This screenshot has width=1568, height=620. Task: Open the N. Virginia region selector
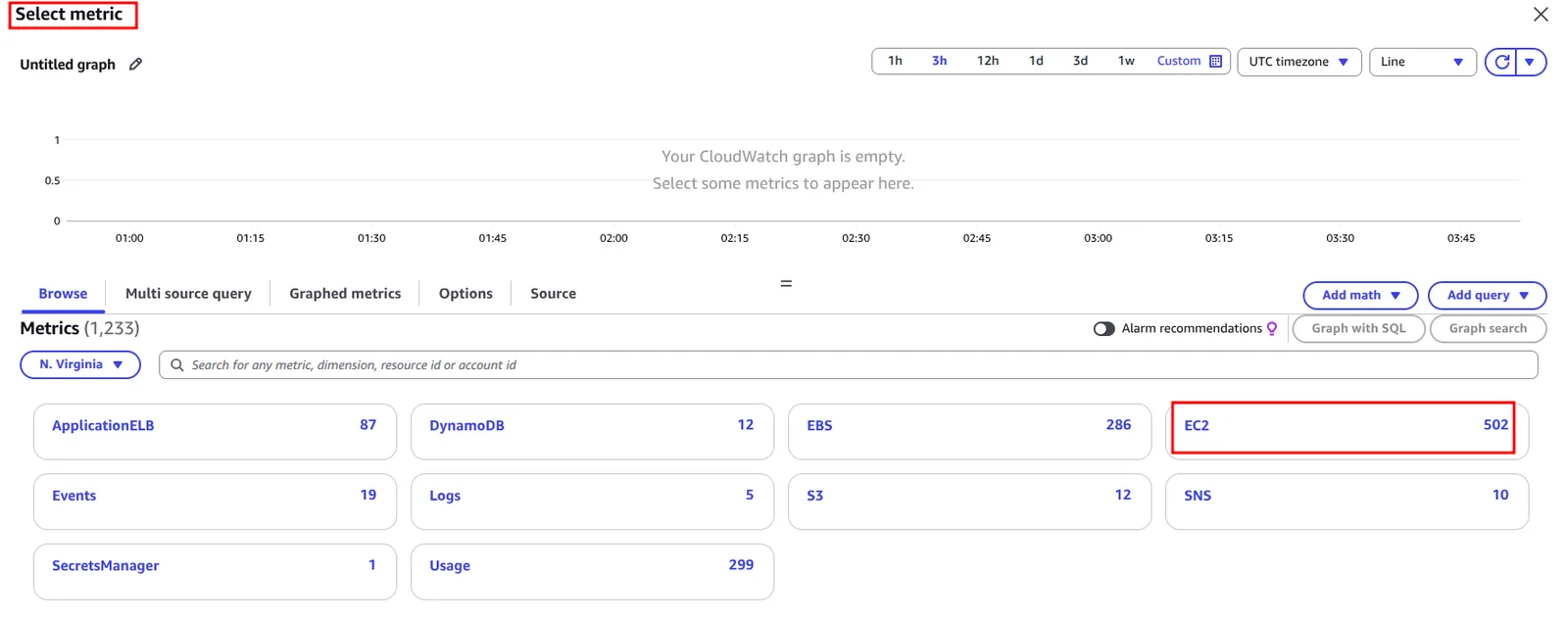pyautogui.click(x=80, y=364)
